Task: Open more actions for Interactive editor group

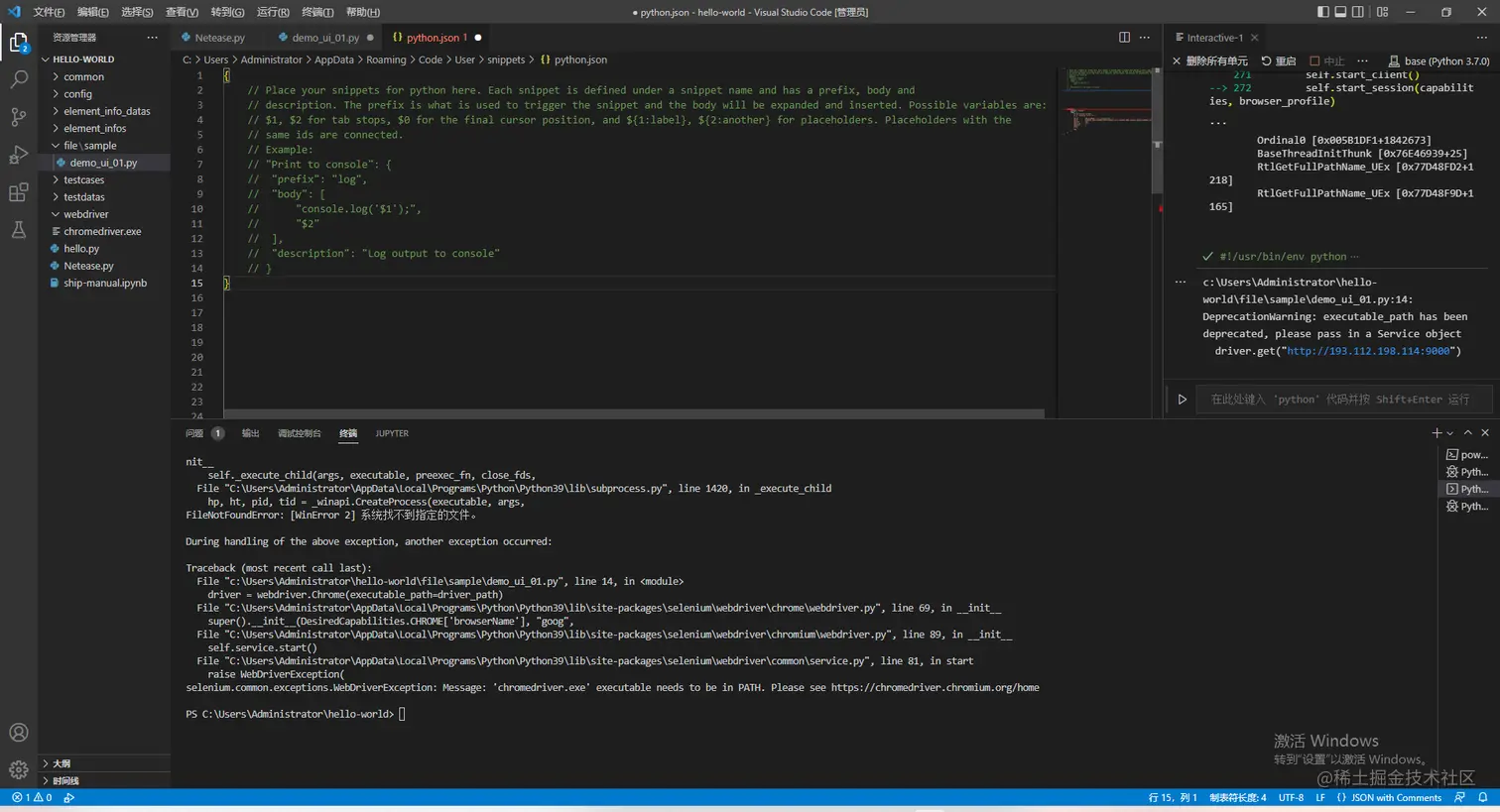Action: coord(1482,38)
